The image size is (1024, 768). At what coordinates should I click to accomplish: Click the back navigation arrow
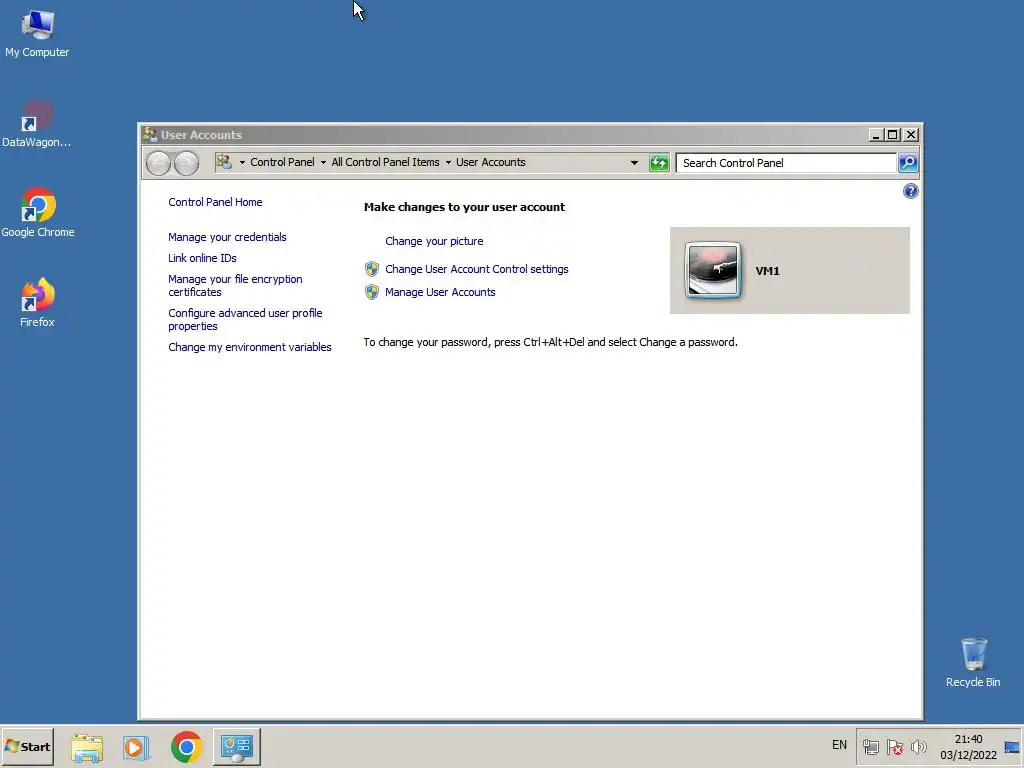158,163
